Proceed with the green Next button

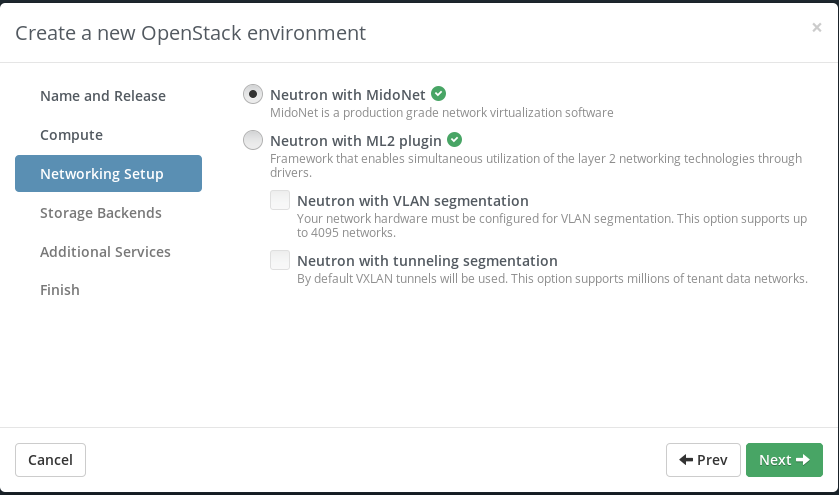(784, 460)
